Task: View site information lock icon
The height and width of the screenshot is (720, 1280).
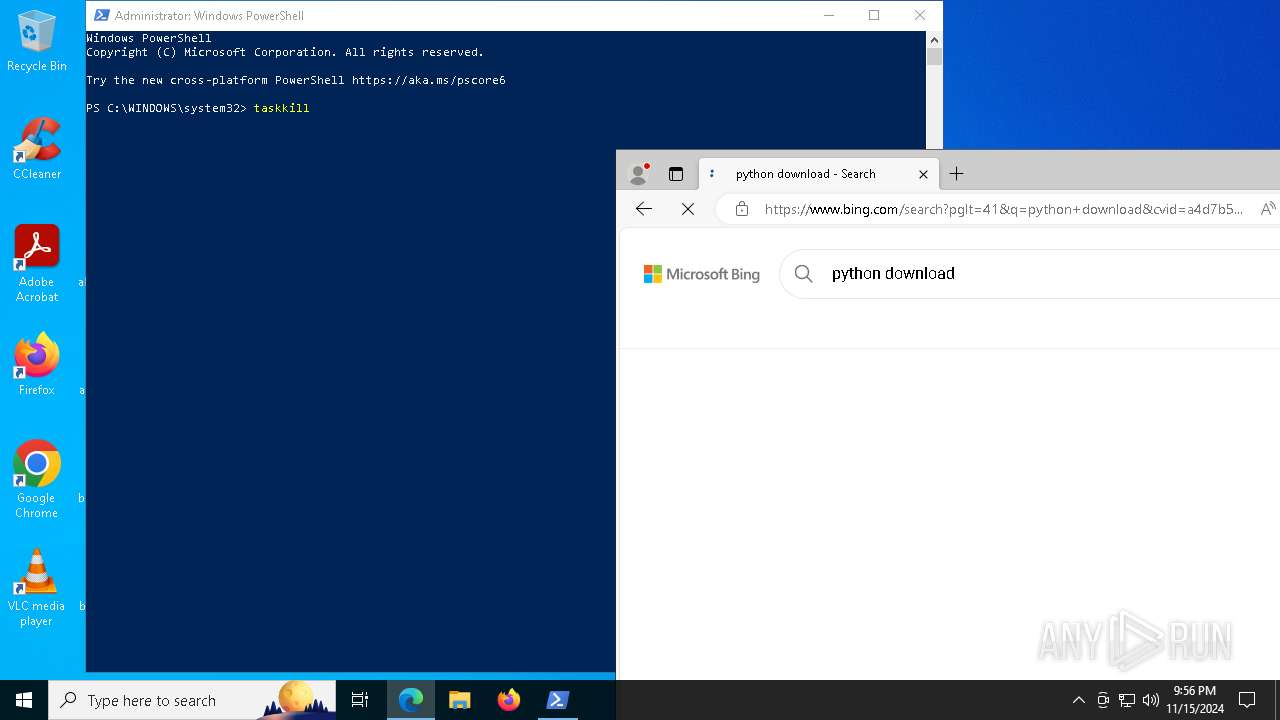Action: coord(741,209)
